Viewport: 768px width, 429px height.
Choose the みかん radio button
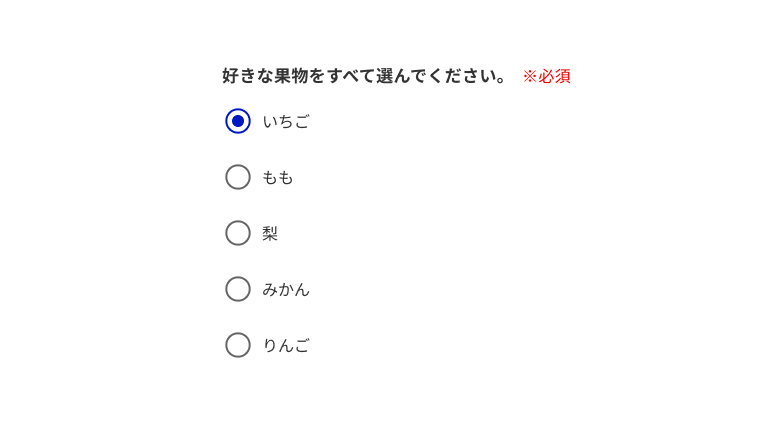tap(238, 289)
